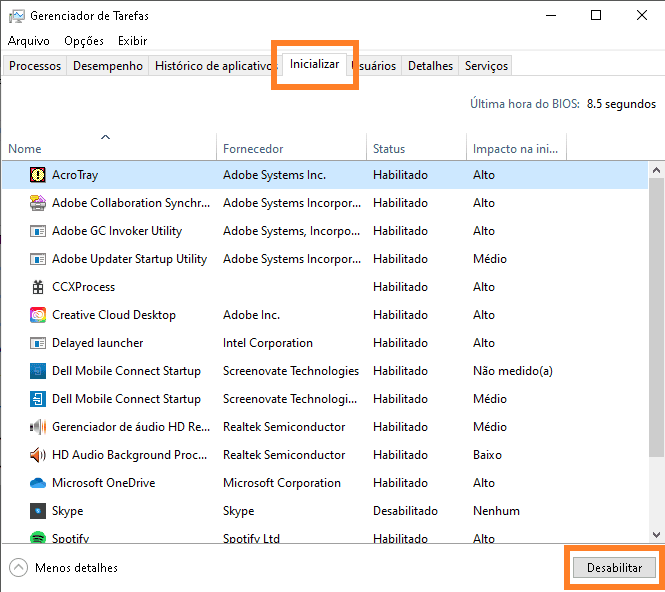
Task: Select the Skype entry name
Action: (67, 511)
